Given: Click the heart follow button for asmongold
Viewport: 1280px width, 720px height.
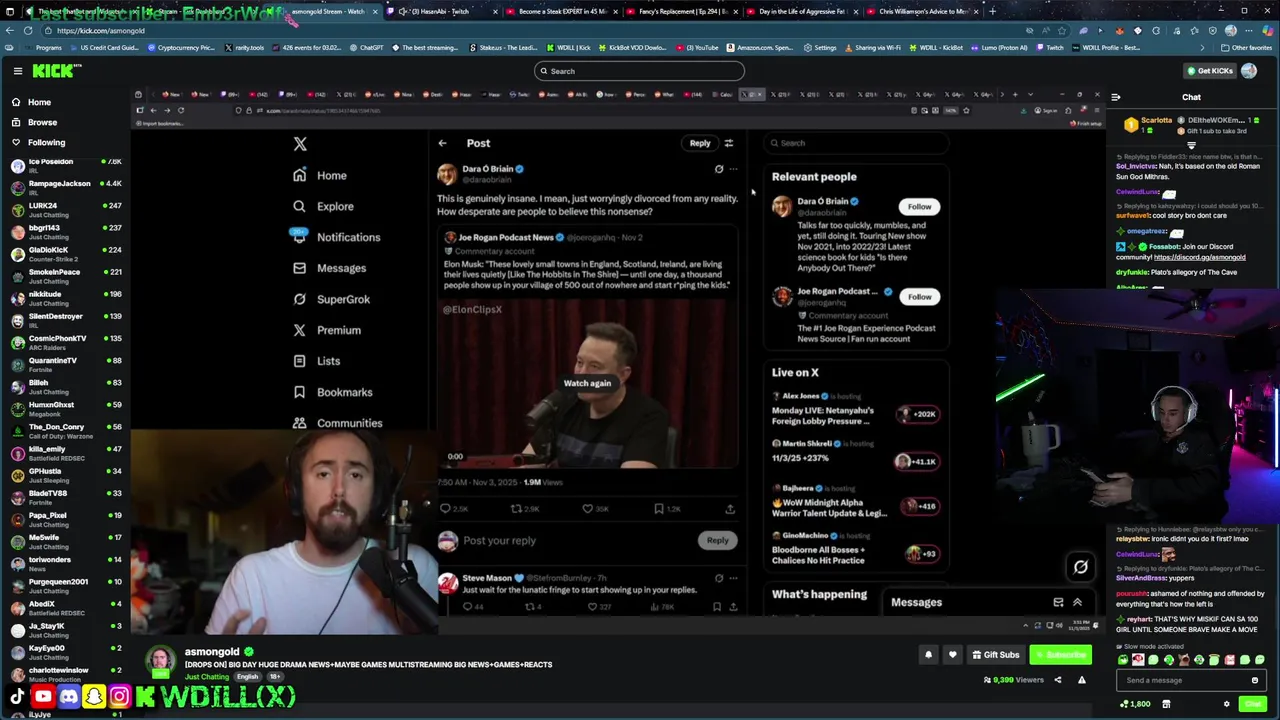Looking at the screenshot, I should click(952, 655).
